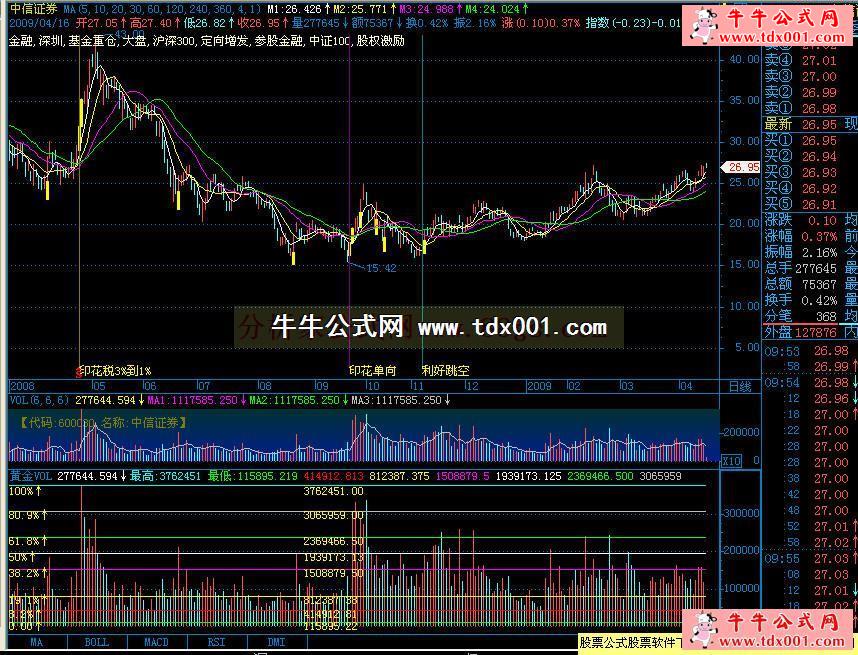Switch to the MA indicator tab
The width and height of the screenshot is (858, 655).
(x=37, y=642)
